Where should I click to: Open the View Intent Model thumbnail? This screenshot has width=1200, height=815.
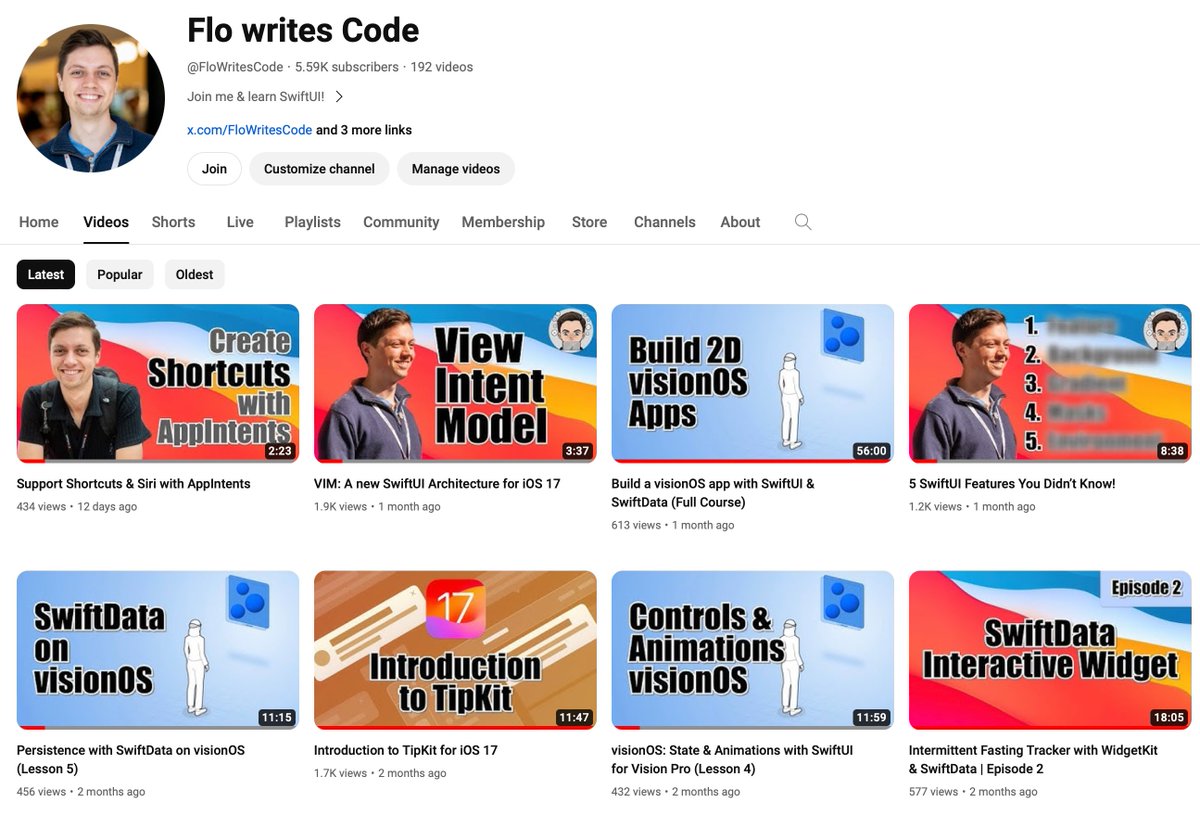(x=455, y=383)
